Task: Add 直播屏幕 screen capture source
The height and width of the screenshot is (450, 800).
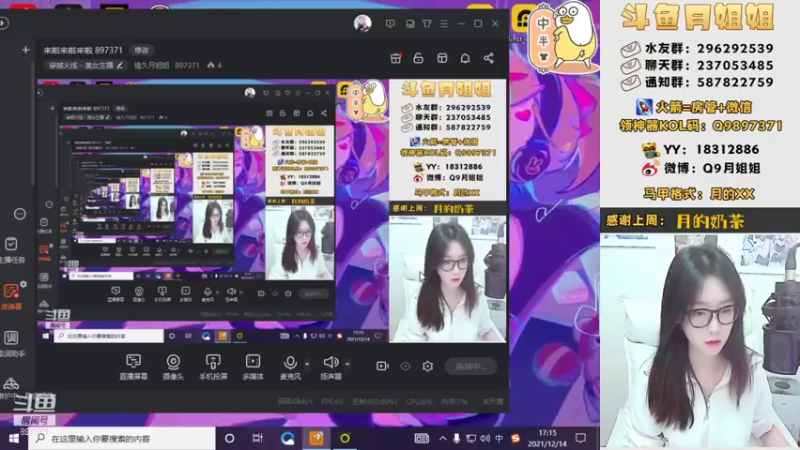Action: click(133, 367)
